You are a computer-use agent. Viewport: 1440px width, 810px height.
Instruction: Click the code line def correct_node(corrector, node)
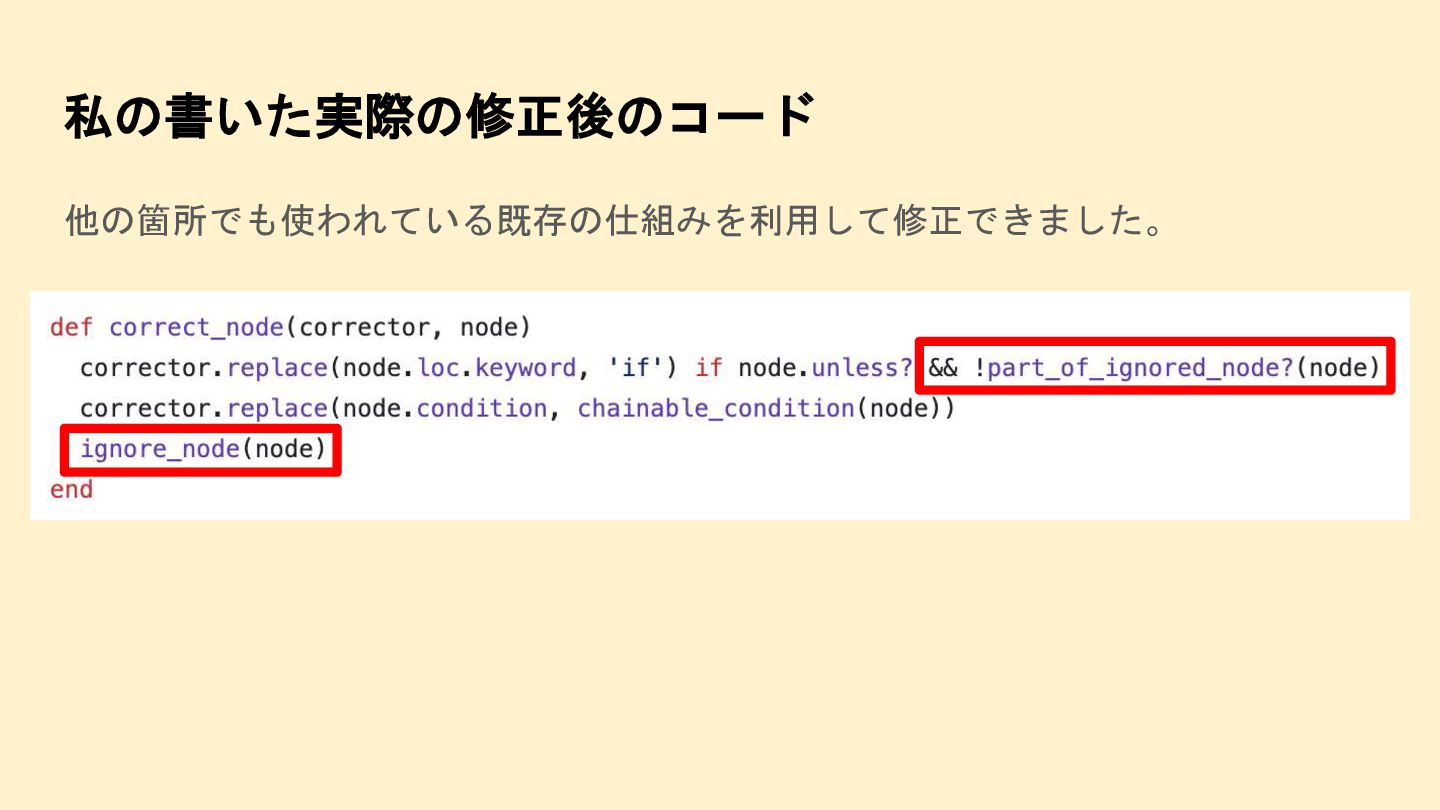(x=290, y=327)
